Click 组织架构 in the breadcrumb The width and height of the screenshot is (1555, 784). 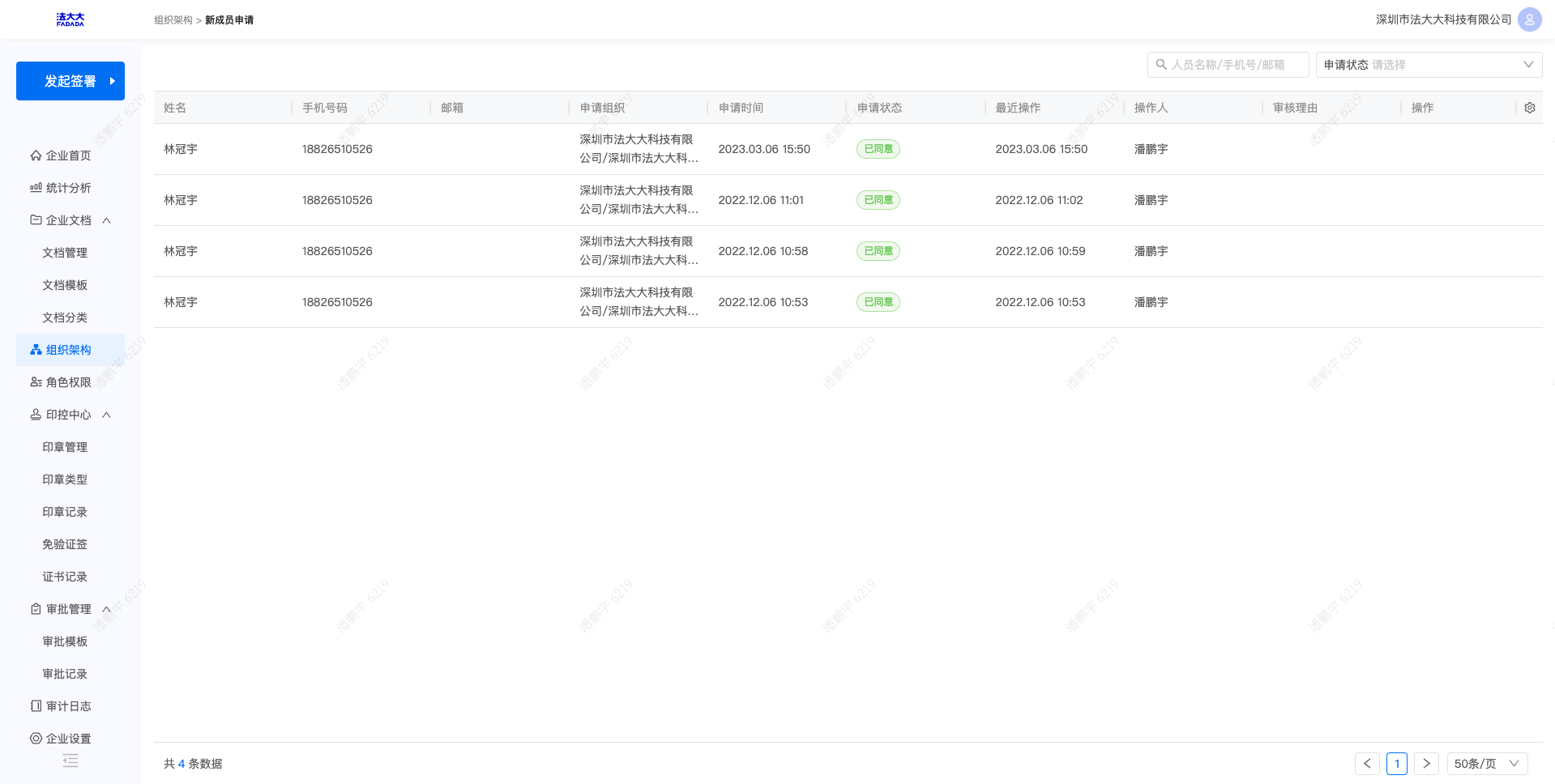click(173, 20)
